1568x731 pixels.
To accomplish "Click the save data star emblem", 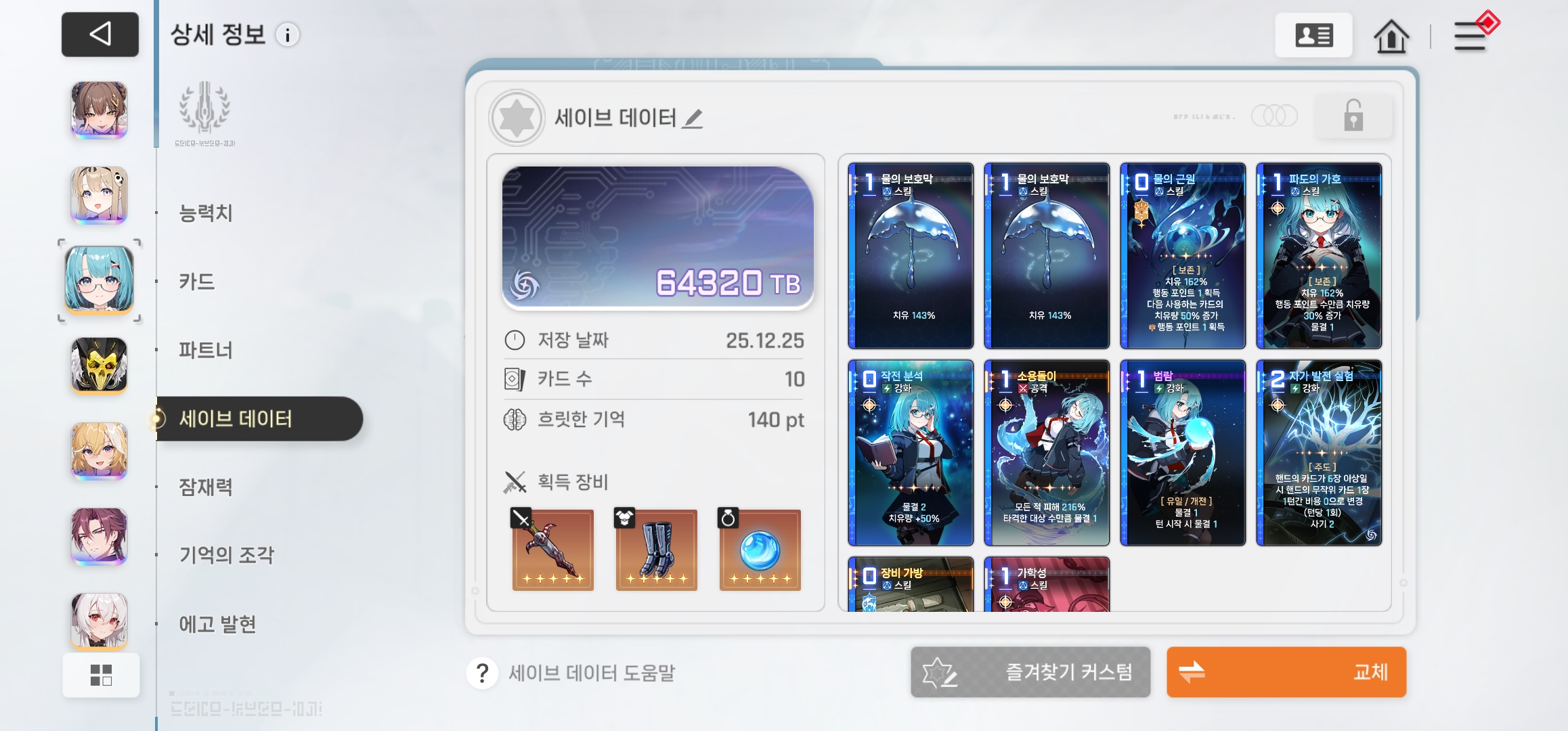I will coord(517,118).
